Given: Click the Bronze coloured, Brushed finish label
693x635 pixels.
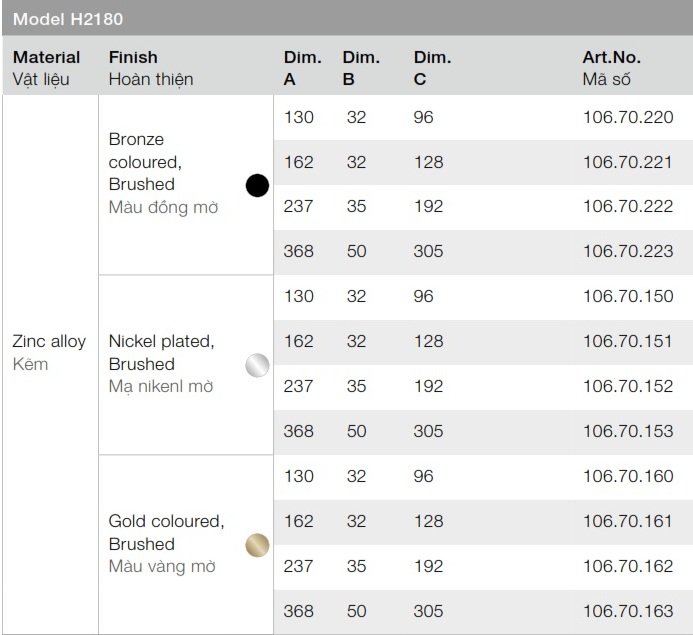Looking at the screenshot, I should pos(163,173).
